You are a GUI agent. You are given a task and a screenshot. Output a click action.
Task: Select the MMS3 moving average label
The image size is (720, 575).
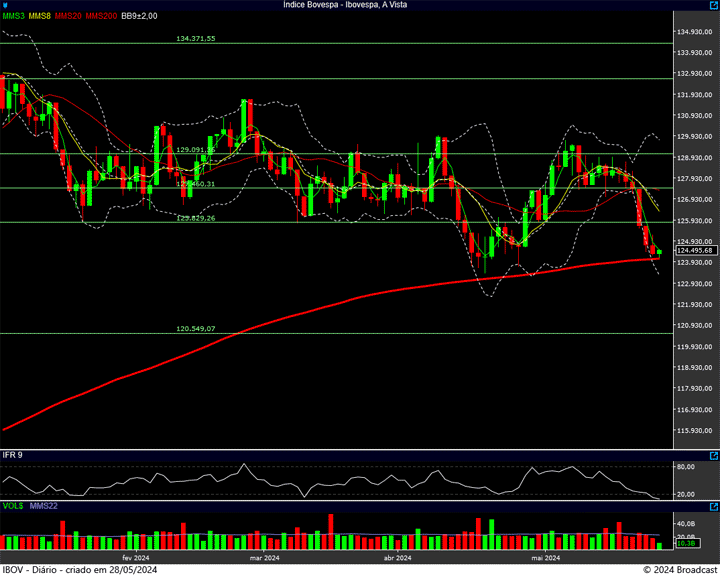(13, 17)
